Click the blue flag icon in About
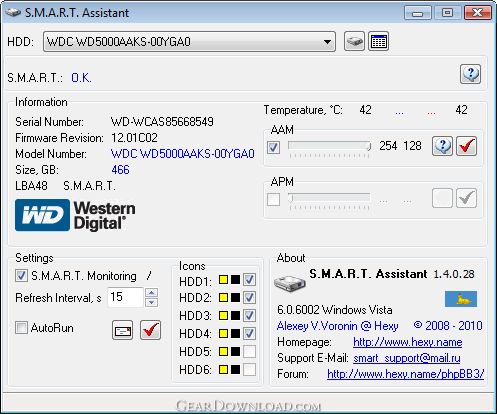The height and width of the screenshot is (414, 497). [x=461, y=299]
